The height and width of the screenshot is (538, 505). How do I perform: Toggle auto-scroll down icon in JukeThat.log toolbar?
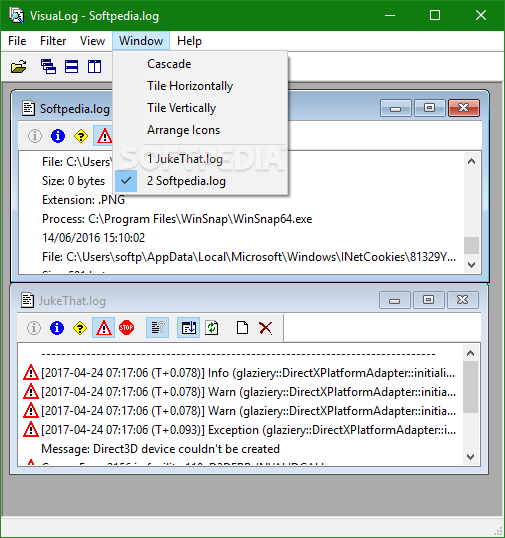pyautogui.click(x=188, y=328)
